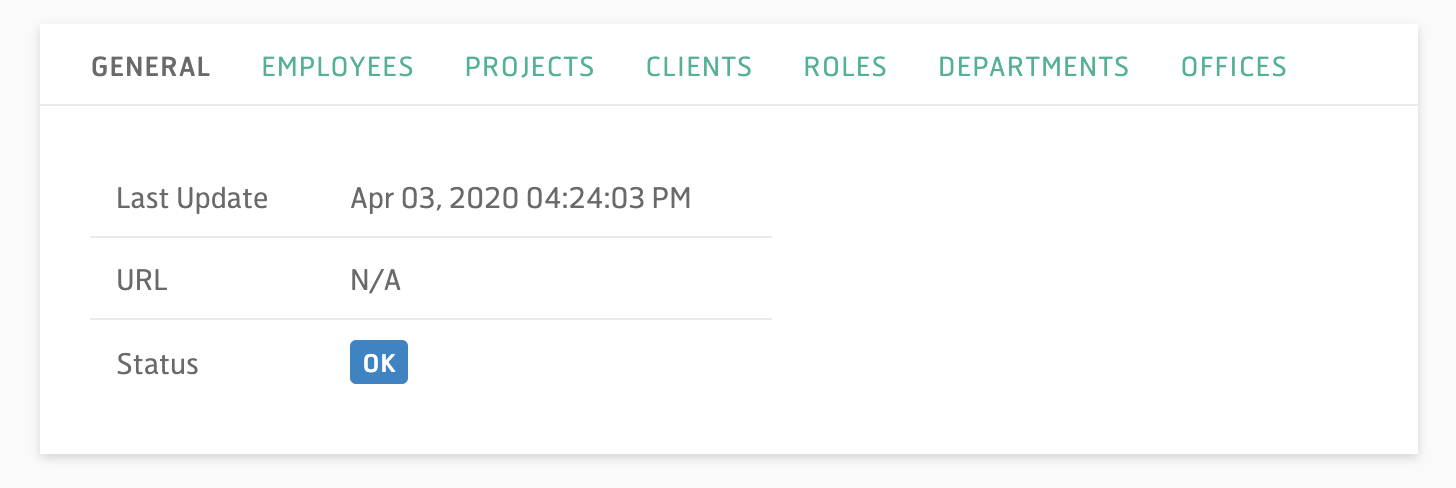Screen dimensions: 1456x488
Task: Select the GENERAL tab
Action: pos(151,67)
